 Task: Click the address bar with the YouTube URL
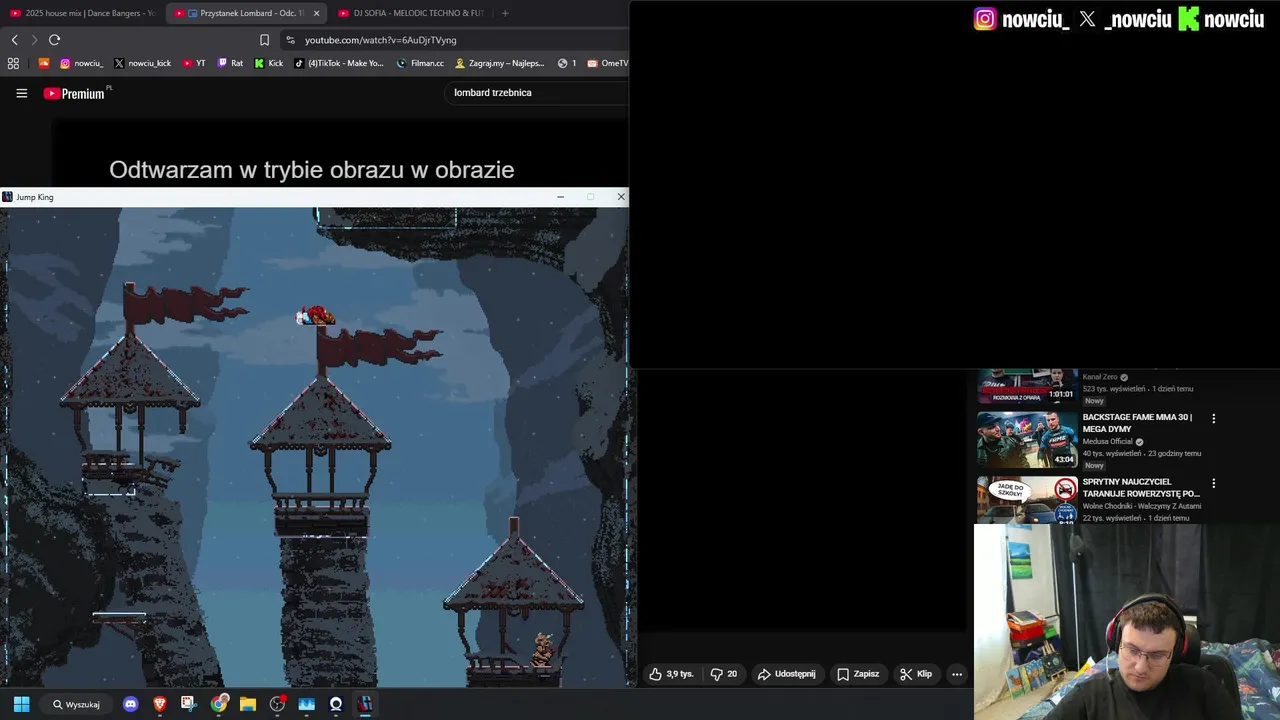(380, 40)
